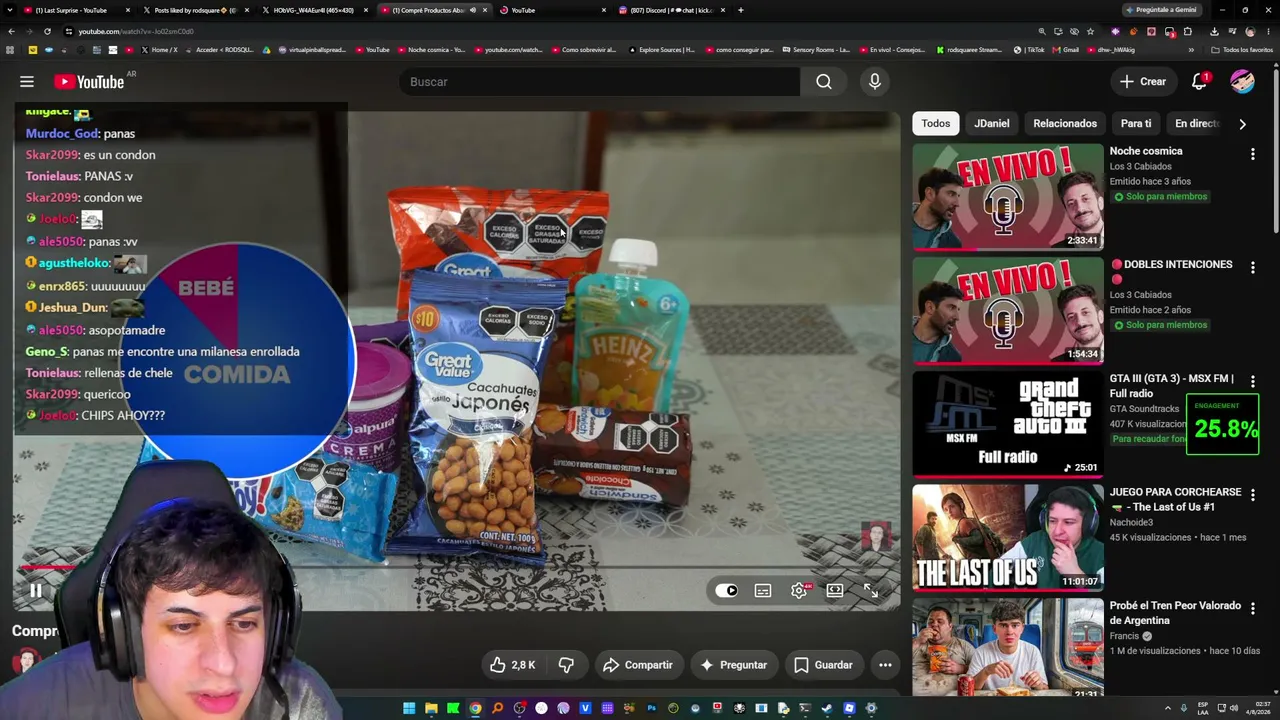Open the notifications bell
This screenshot has height=720, width=1280.
pyautogui.click(x=1199, y=82)
